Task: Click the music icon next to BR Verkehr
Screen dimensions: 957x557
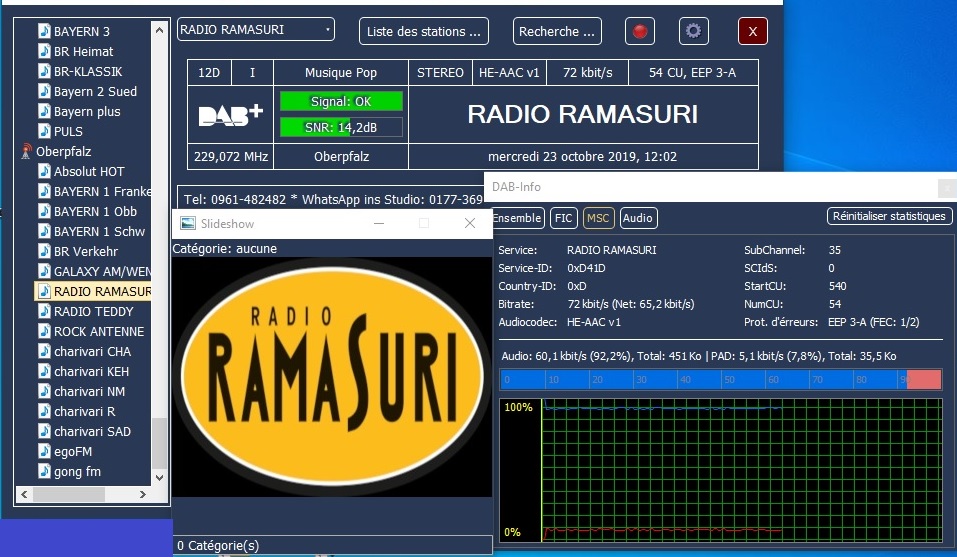Action: [x=44, y=251]
